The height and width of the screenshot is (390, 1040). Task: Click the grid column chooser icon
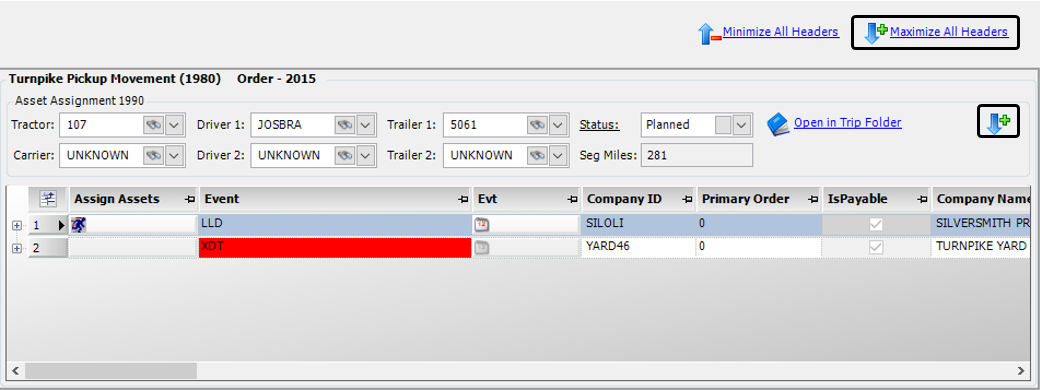pyautogui.click(x=48, y=198)
